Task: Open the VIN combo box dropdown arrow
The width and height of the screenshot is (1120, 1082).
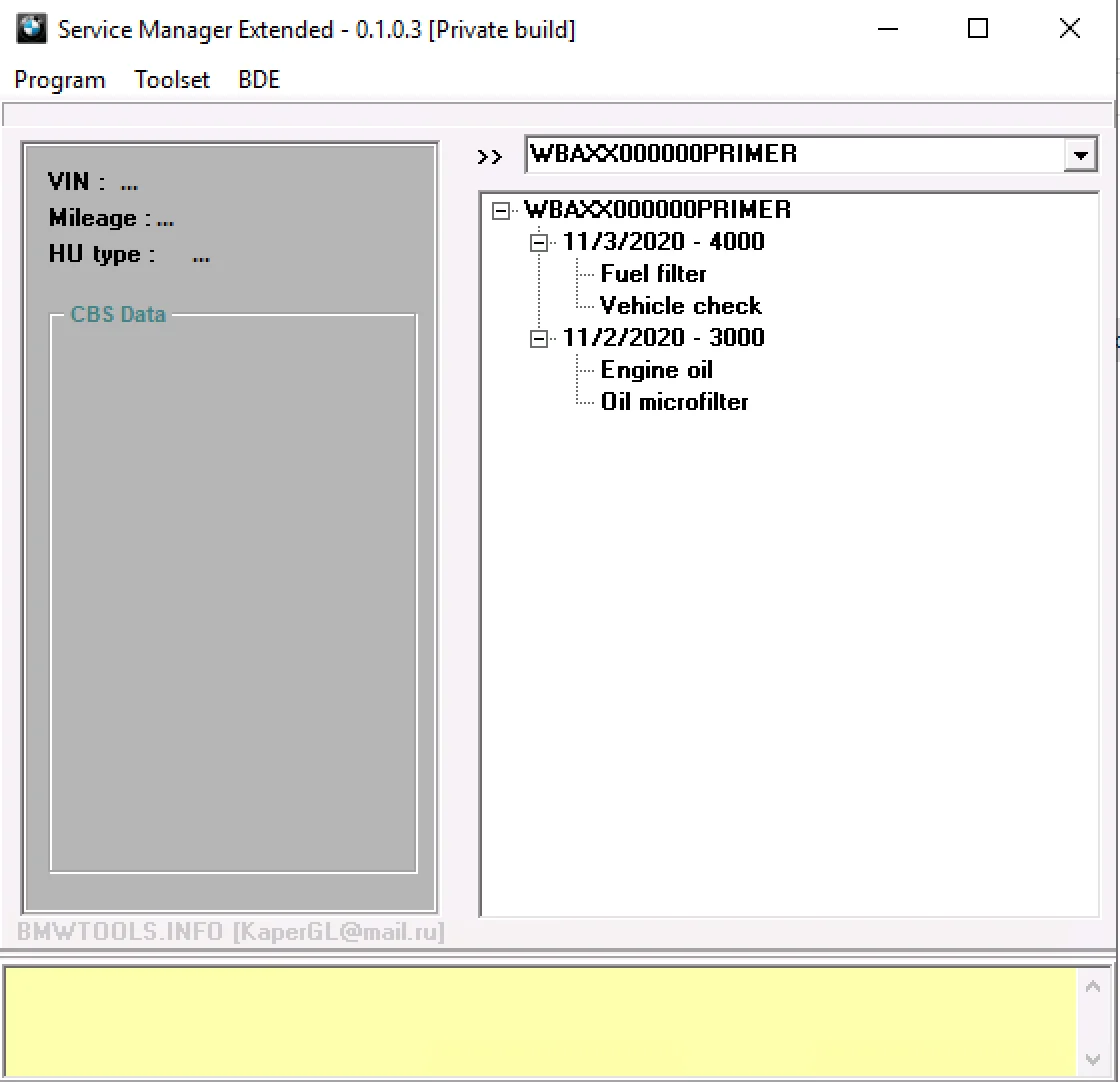Action: point(1082,155)
